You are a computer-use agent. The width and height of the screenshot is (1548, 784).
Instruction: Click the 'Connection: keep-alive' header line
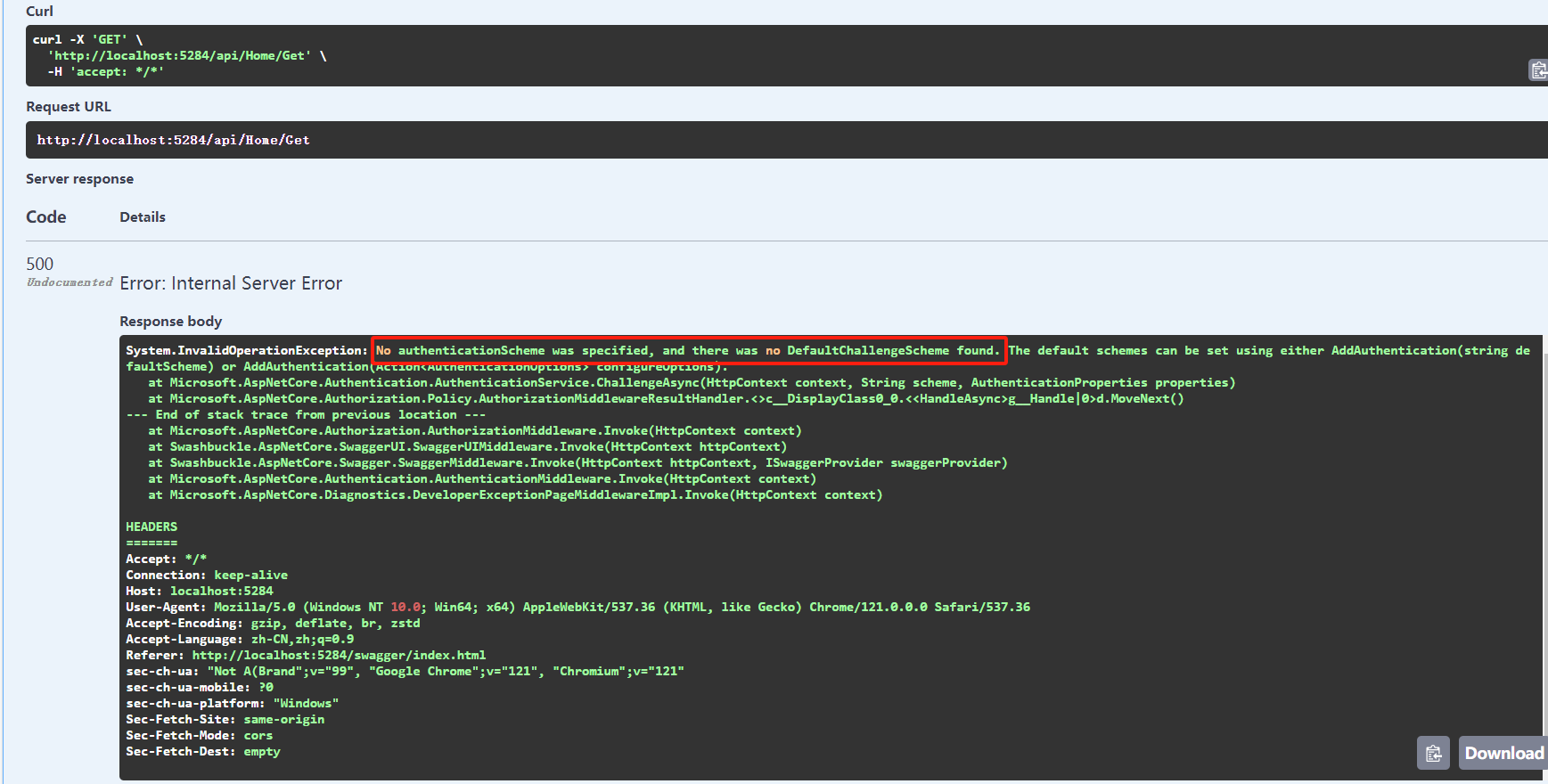207,575
